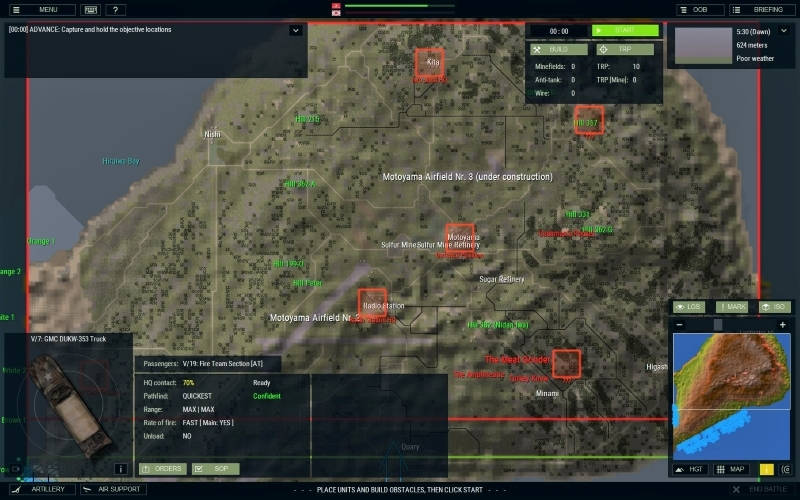Click the GMC DUKW-353 truck image

(69, 406)
